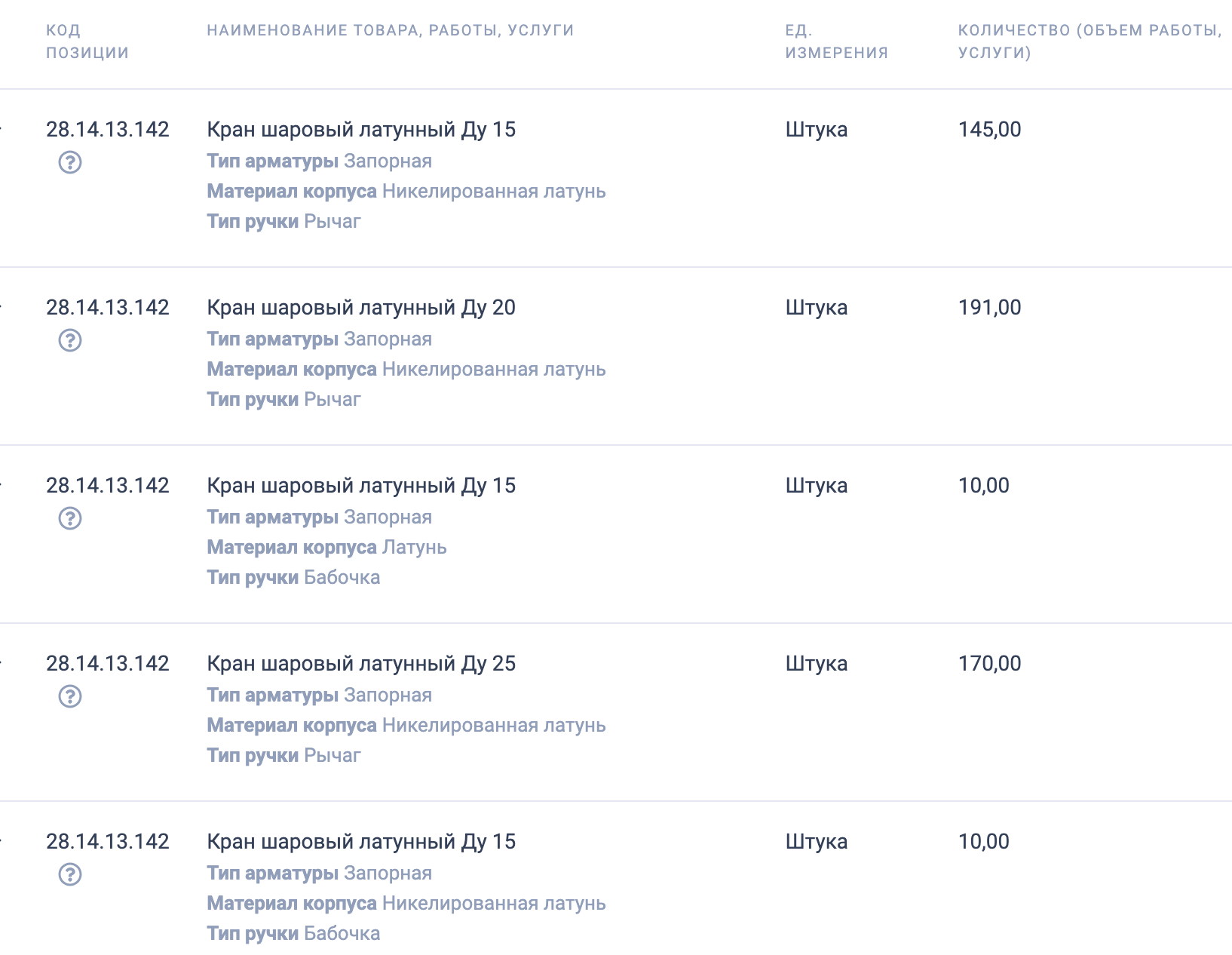Click the quantity value 170,00
1232x955 pixels.
pyautogui.click(x=989, y=663)
